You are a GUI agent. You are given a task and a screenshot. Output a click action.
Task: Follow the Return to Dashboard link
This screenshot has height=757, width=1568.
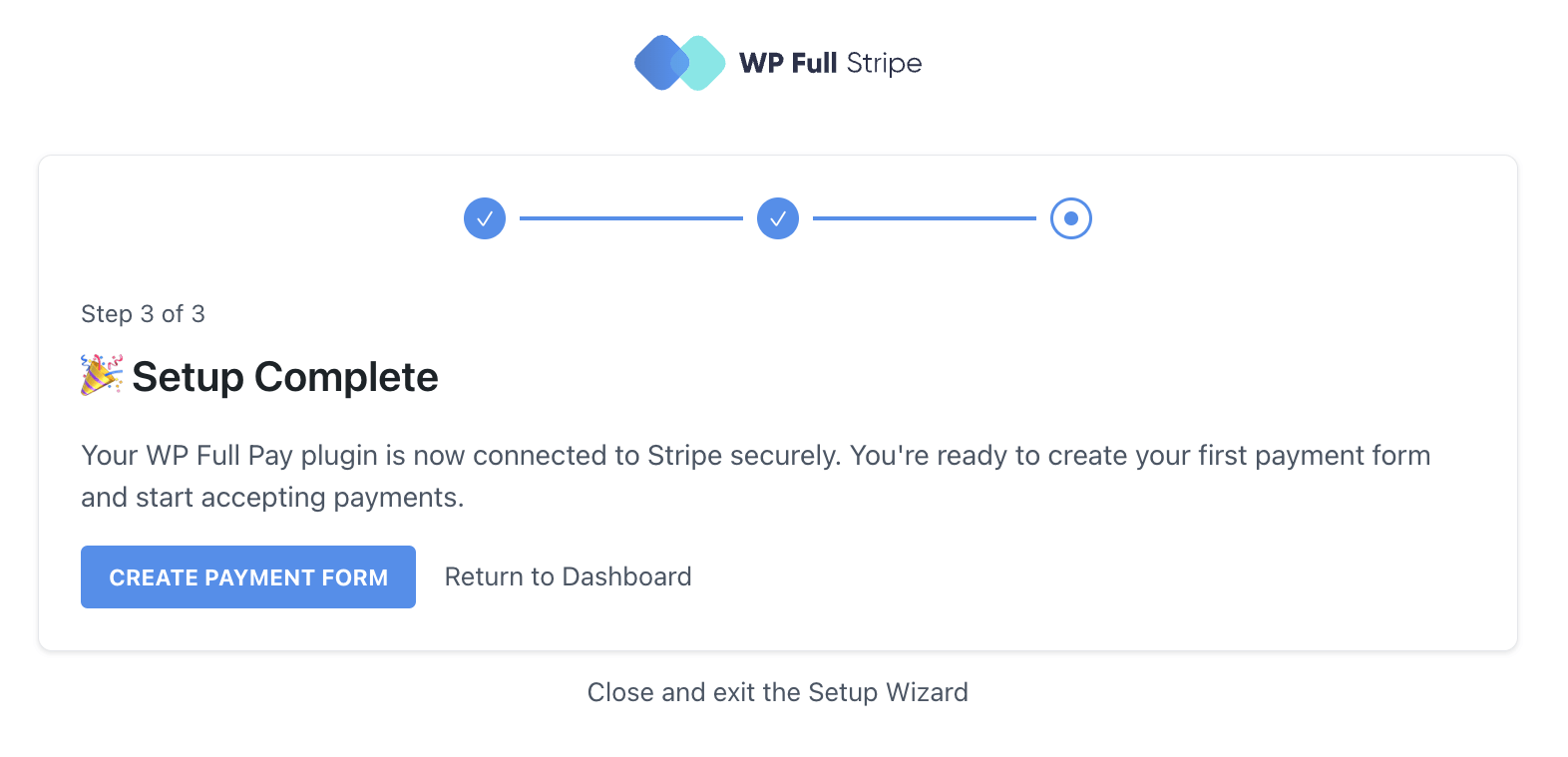pyautogui.click(x=568, y=576)
